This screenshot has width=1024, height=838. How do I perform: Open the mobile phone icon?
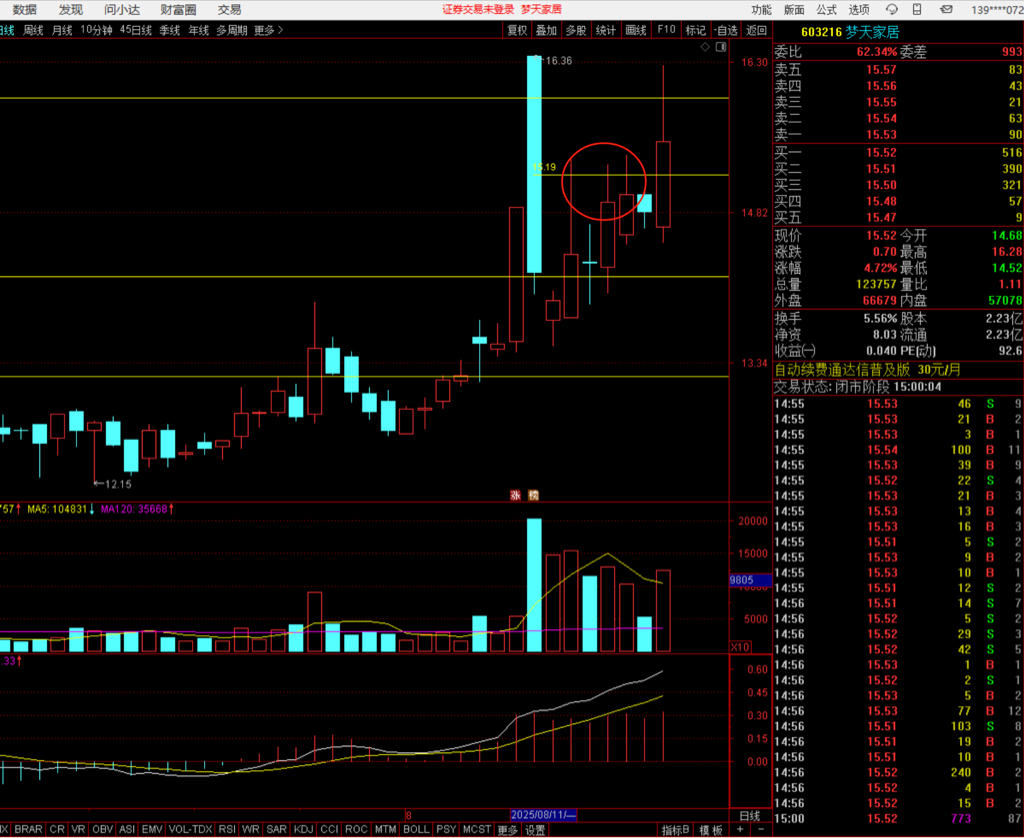pyautogui.click(x=917, y=9)
